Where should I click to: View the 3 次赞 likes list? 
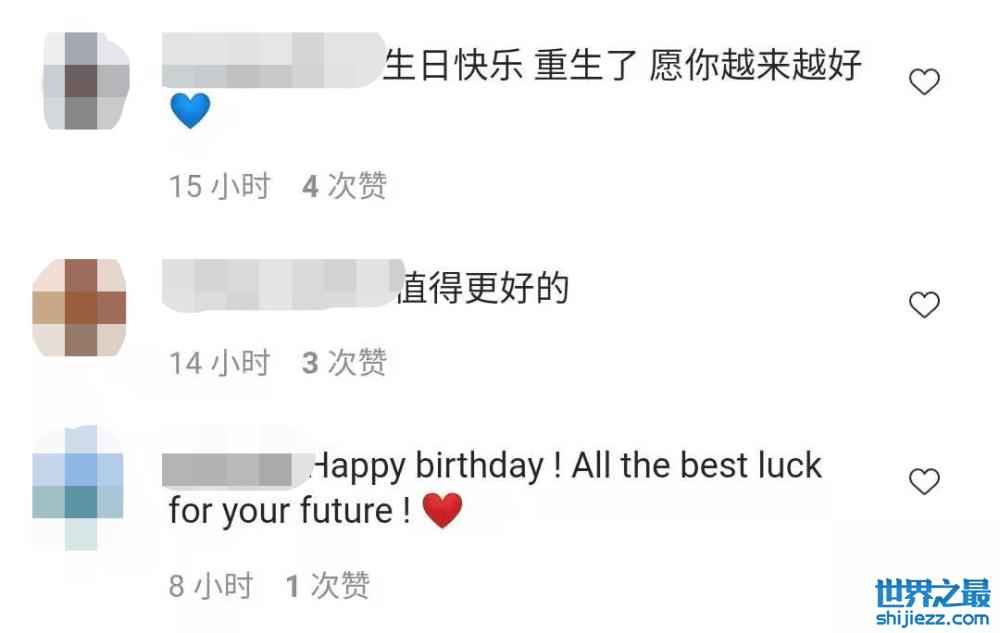pyautogui.click(x=344, y=363)
